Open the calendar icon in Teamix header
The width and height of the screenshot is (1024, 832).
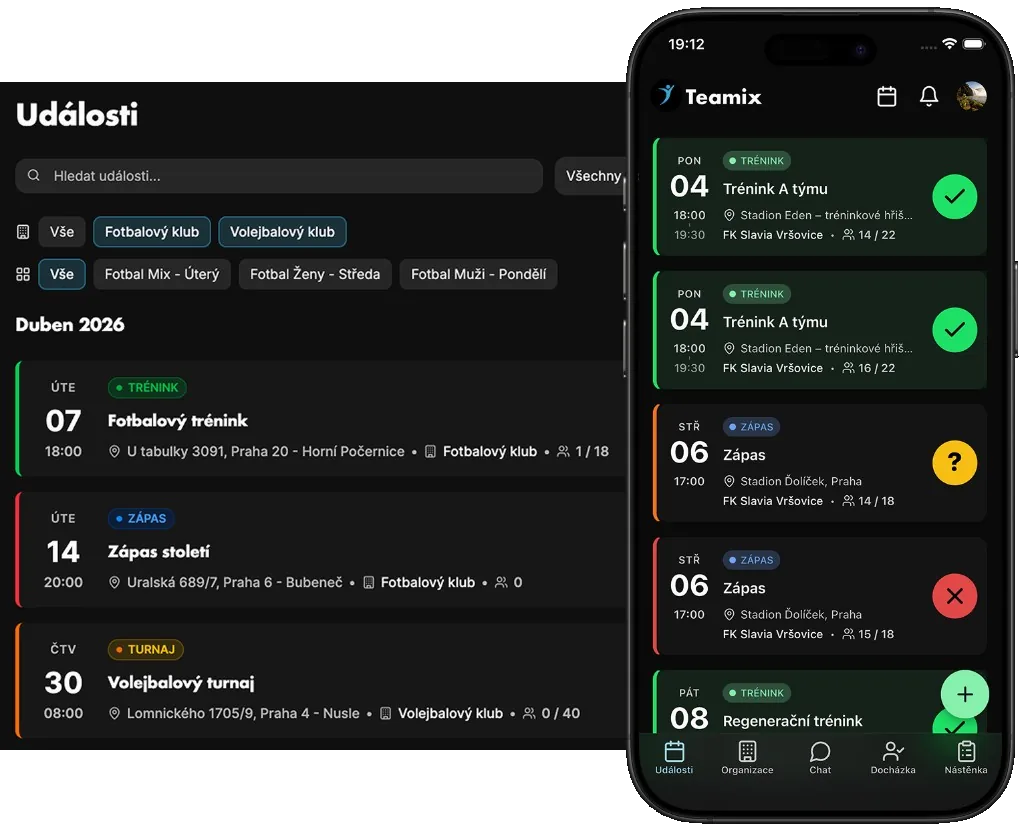[886, 96]
